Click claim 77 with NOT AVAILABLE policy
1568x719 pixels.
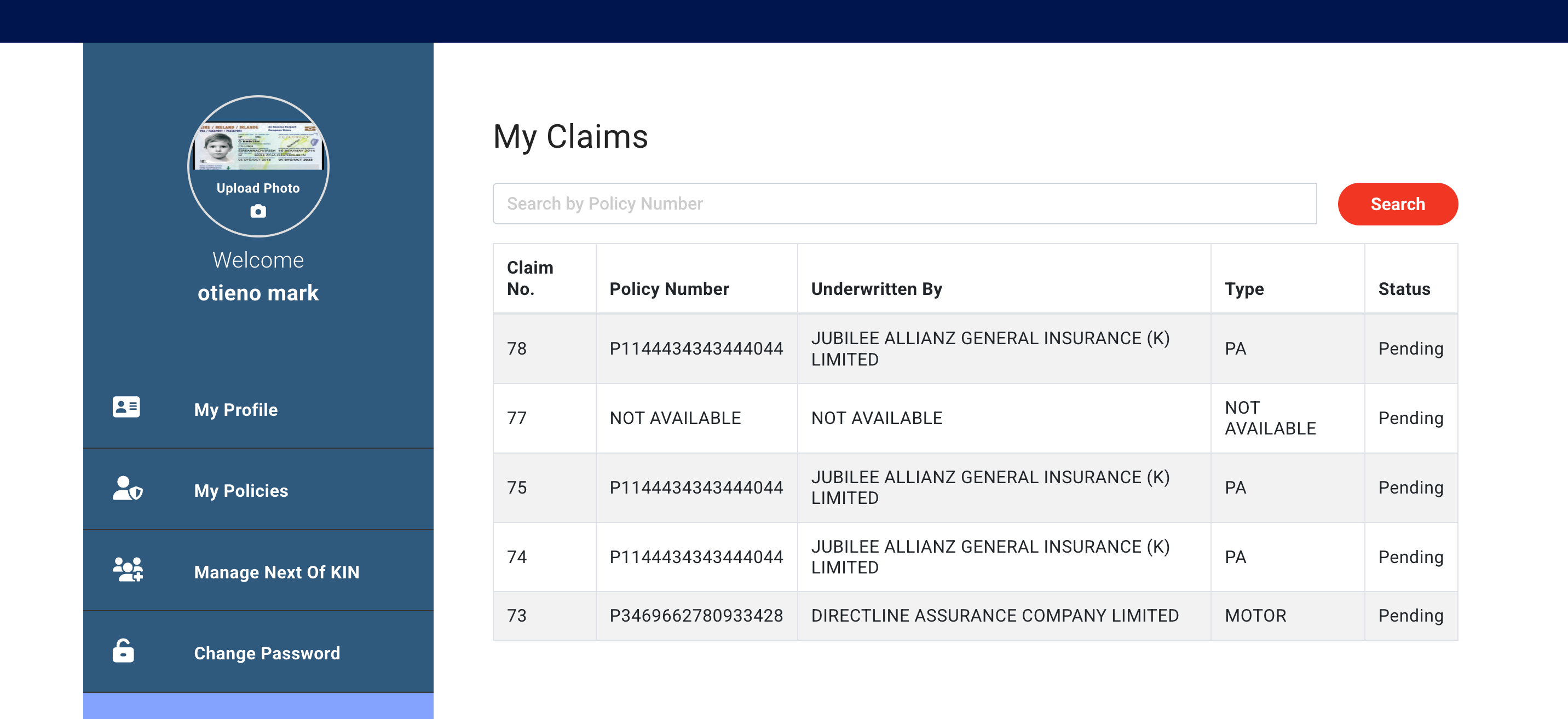[517, 418]
